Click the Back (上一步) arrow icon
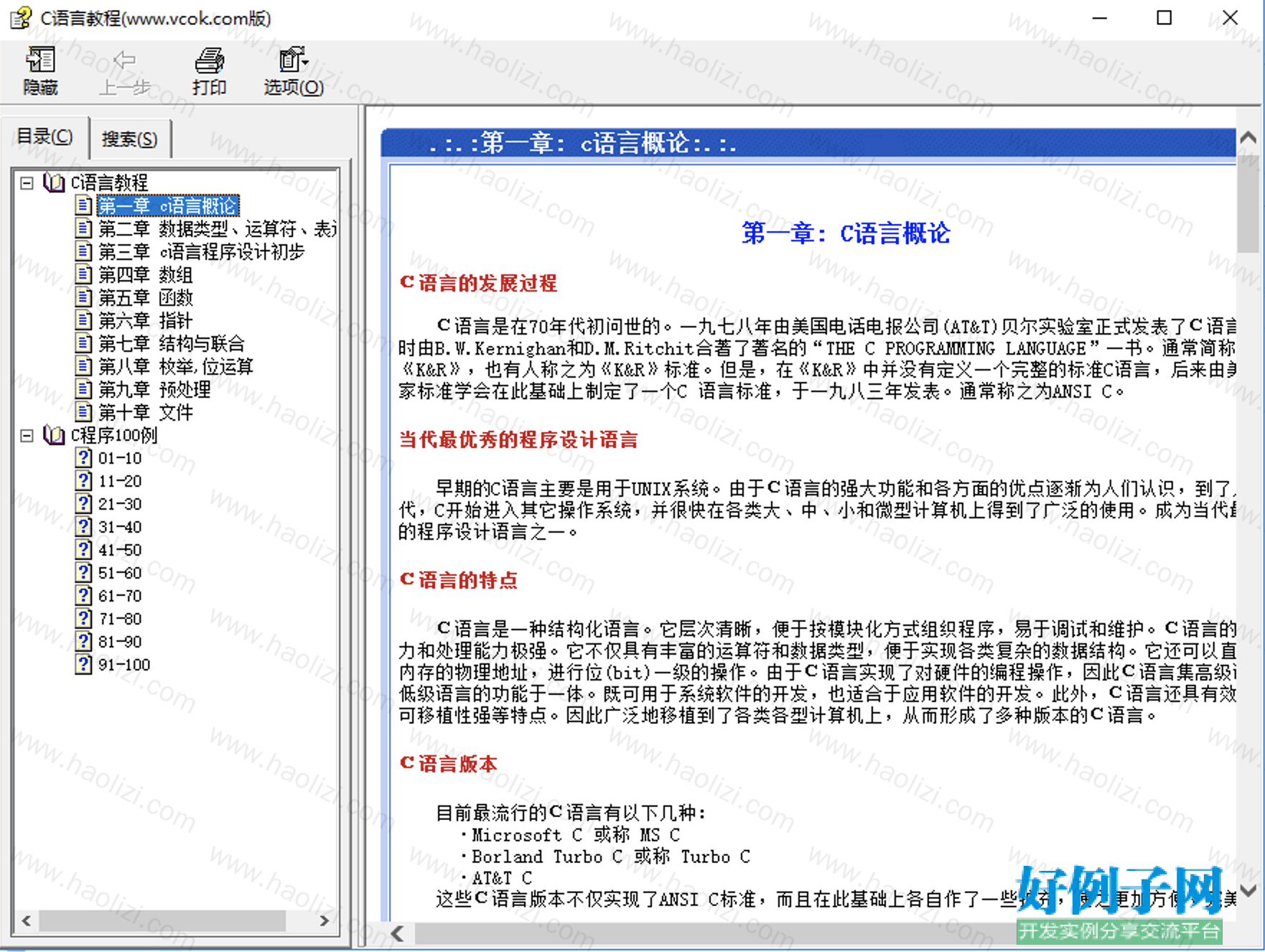 click(x=124, y=60)
